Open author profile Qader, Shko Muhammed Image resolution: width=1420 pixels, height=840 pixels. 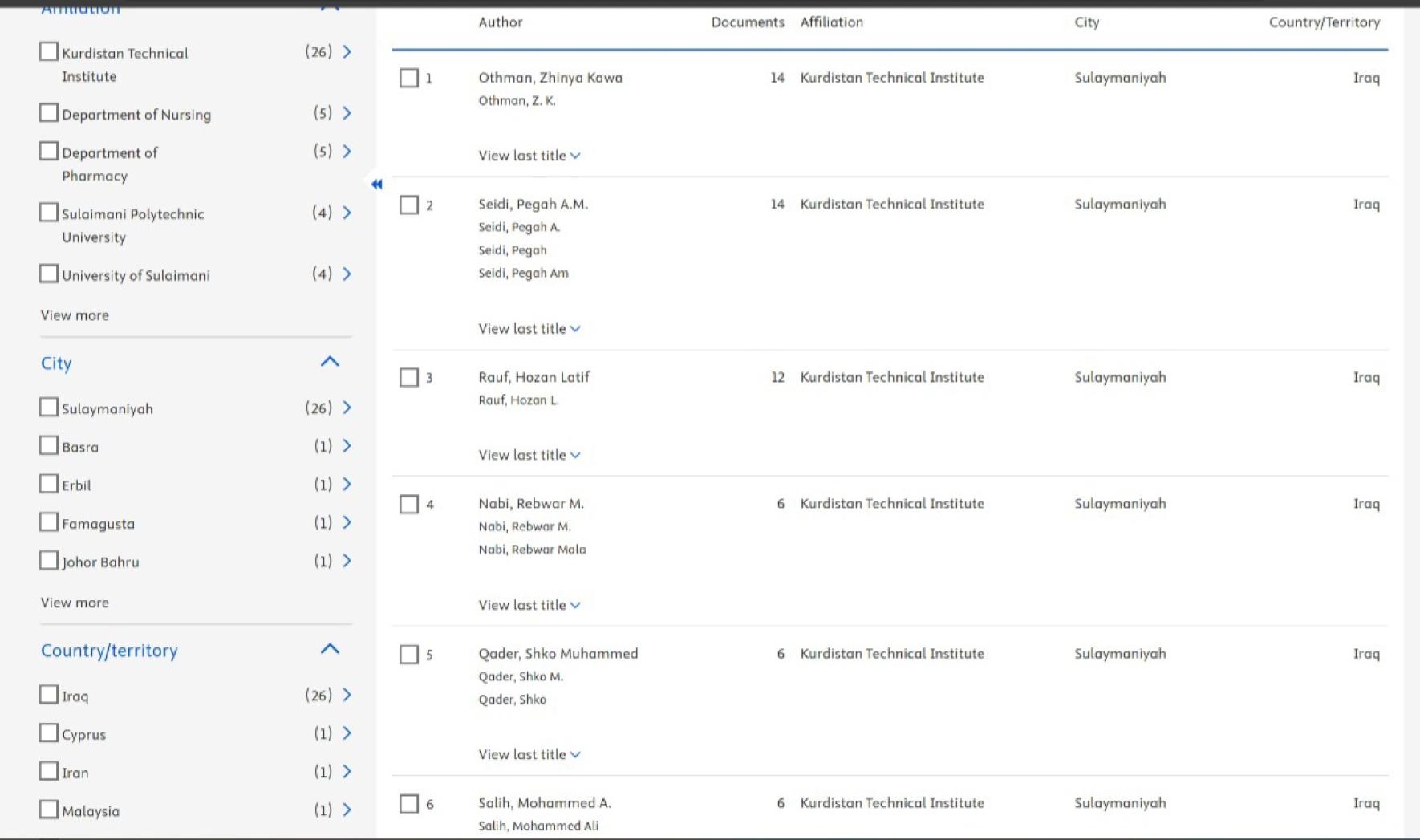(x=558, y=654)
